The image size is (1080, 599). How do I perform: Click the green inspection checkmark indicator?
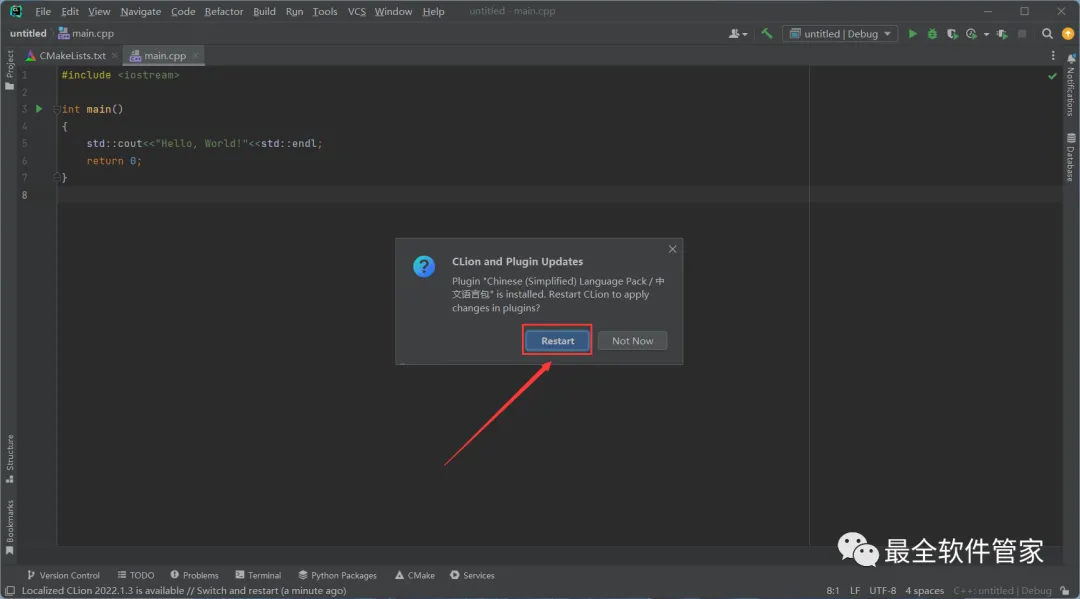coord(1052,76)
